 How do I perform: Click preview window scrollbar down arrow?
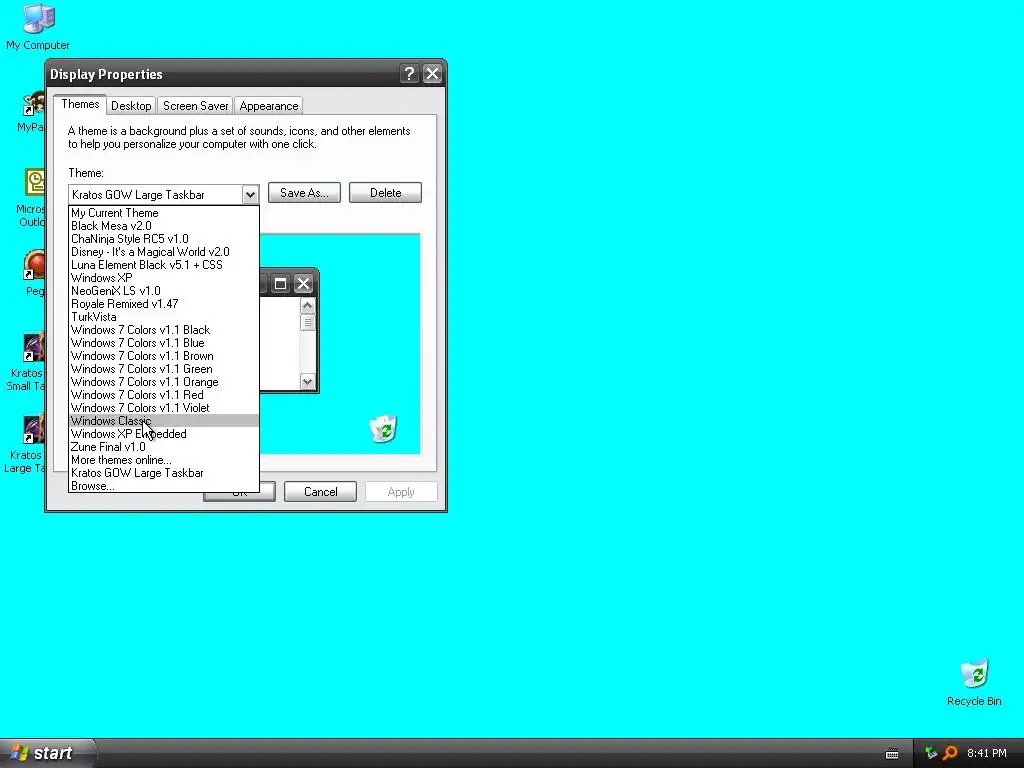click(x=308, y=381)
